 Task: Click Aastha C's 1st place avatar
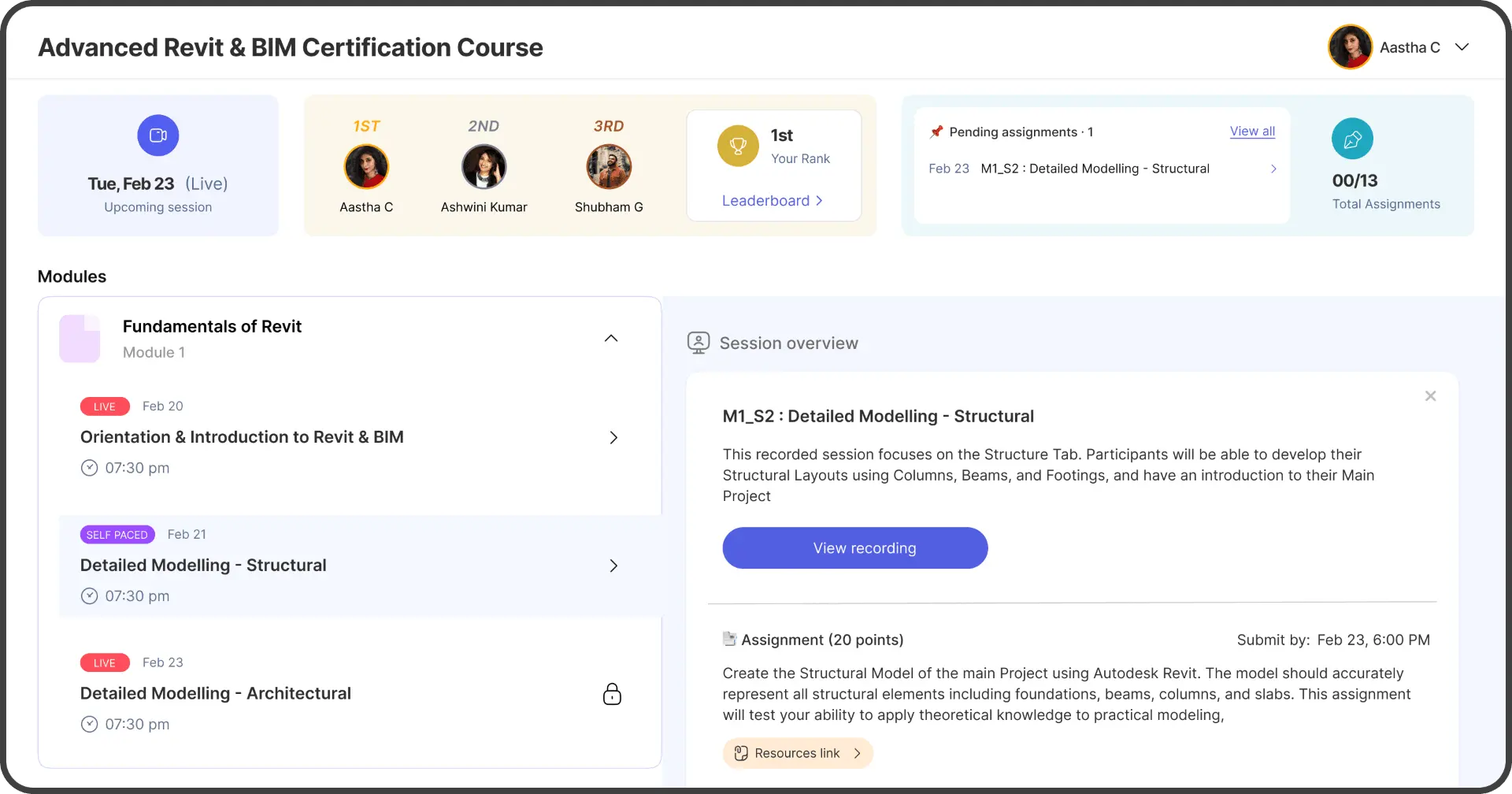coord(366,167)
